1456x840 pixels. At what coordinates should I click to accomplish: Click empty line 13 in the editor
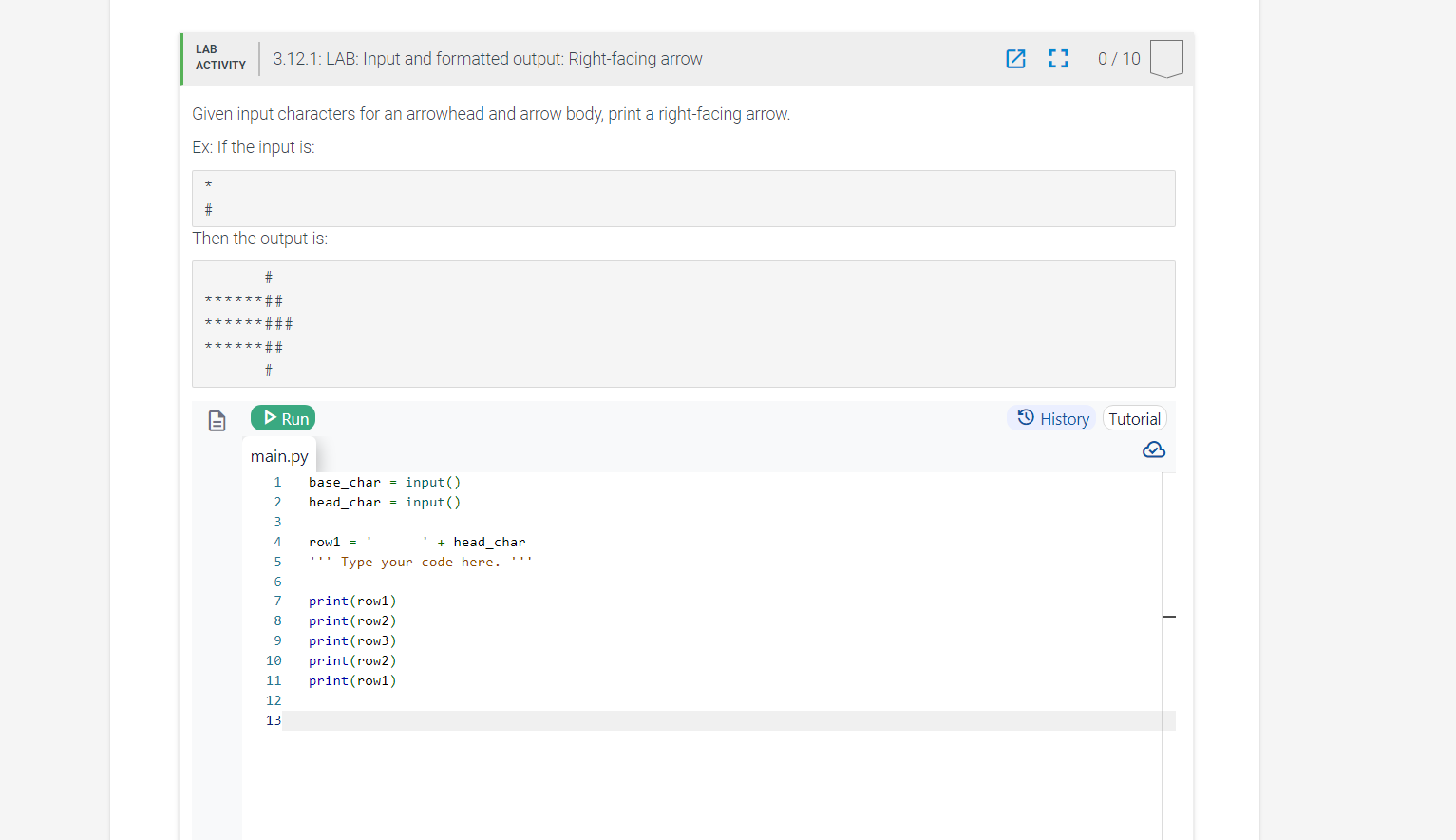coord(728,721)
